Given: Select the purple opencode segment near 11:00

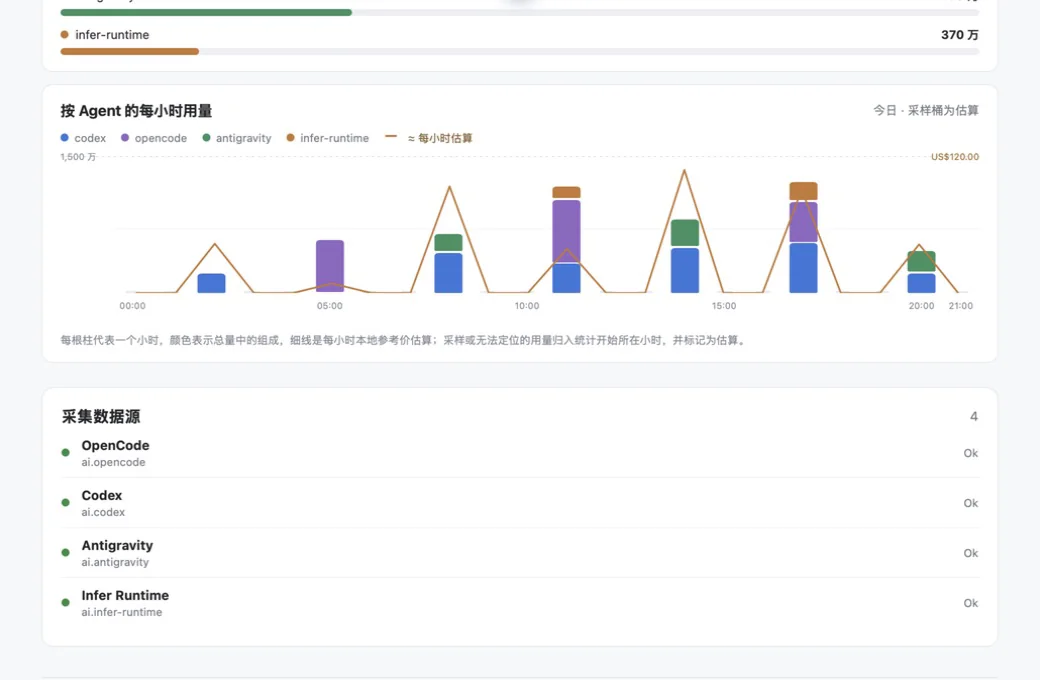Looking at the screenshot, I should [x=566, y=230].
